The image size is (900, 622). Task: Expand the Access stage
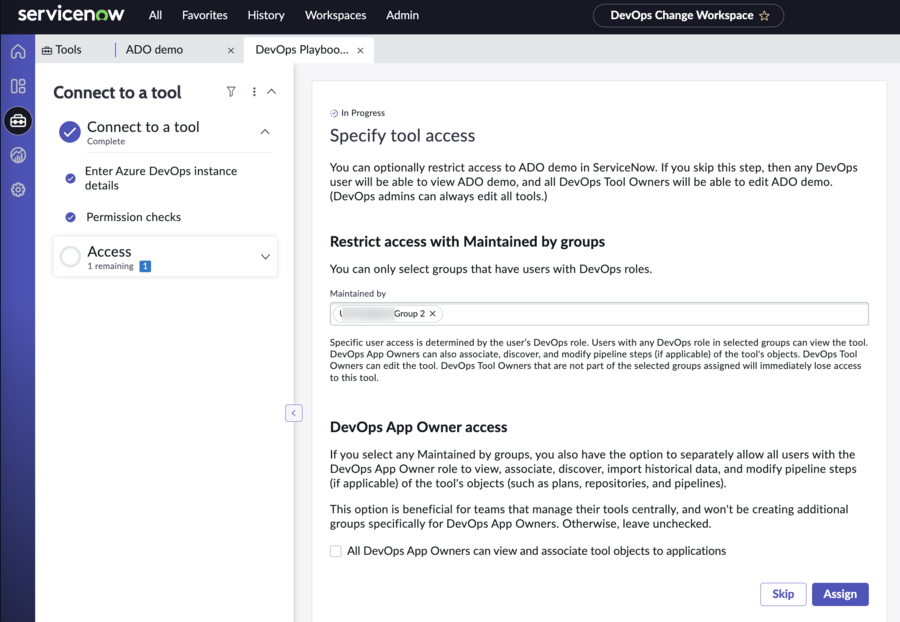265,256
